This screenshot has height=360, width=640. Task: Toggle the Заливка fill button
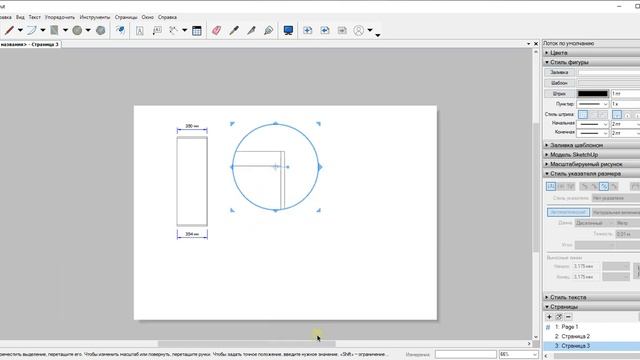tap(559, 72)
